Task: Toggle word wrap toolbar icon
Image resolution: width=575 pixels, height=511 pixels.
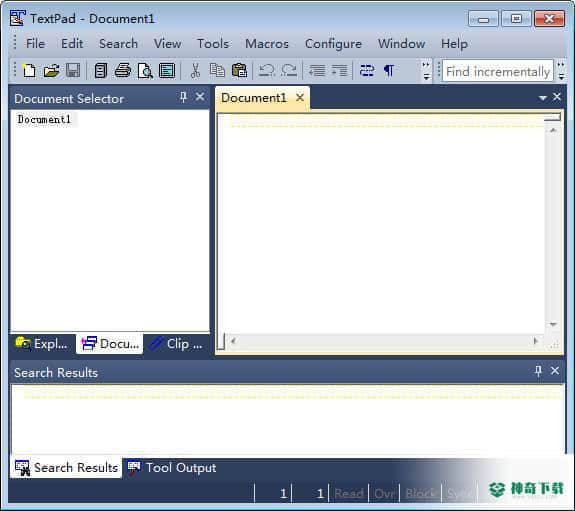Action: click(x=366, y=70)
